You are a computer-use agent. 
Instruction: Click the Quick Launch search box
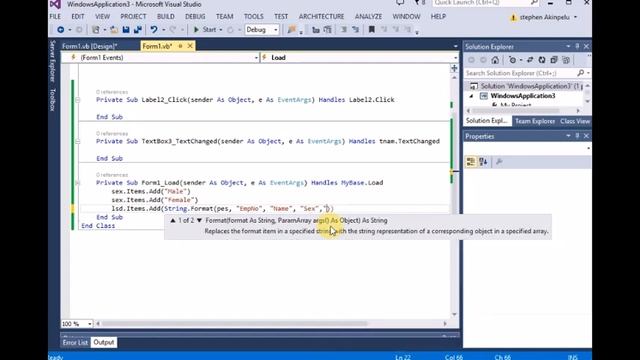(486, 3)
